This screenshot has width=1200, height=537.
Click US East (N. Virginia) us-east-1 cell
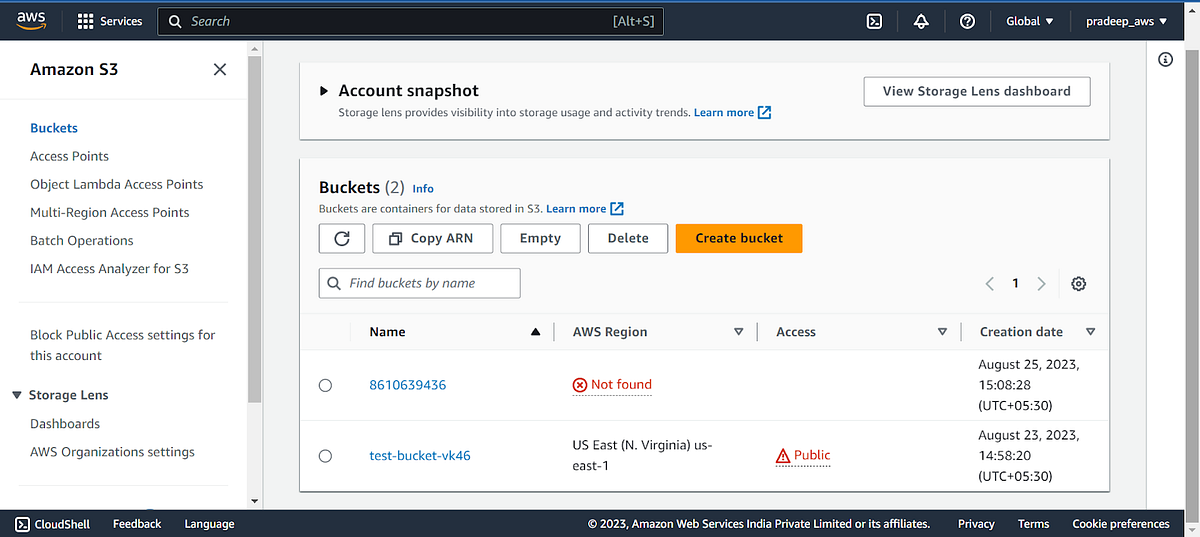pyautogui.click(x=642, y=455)
